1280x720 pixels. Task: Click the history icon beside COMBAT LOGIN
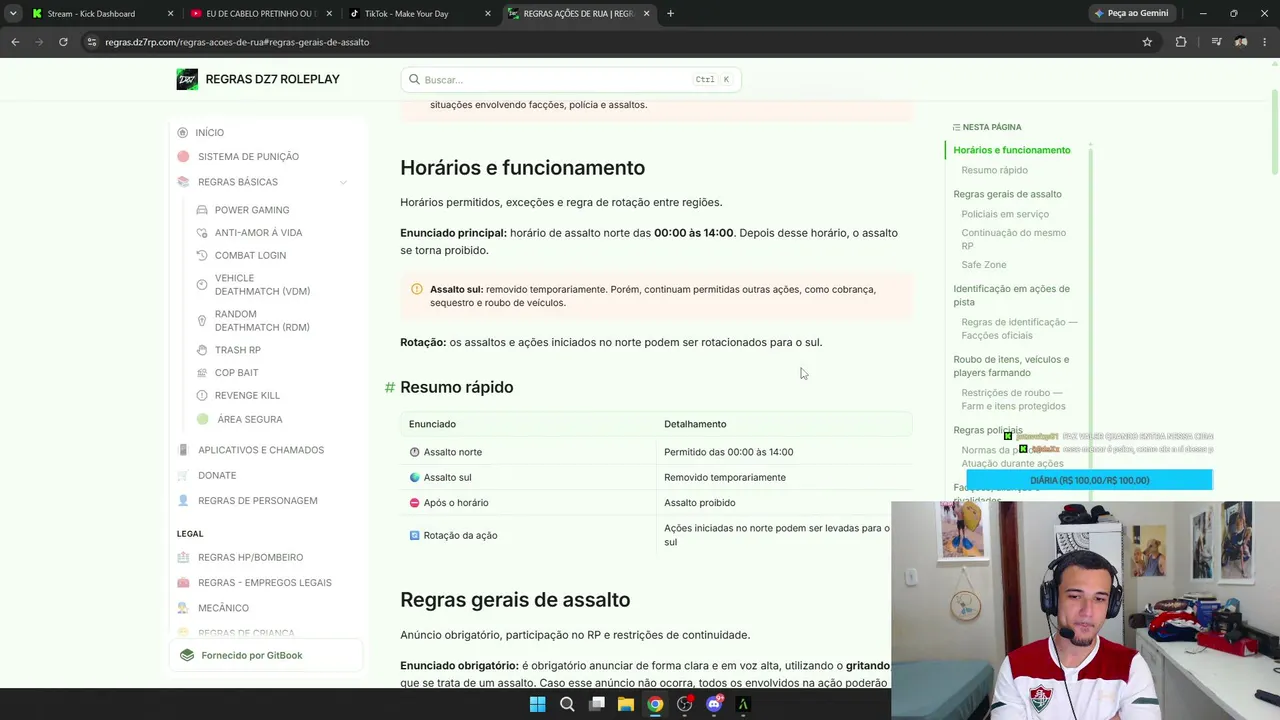click(x=202, y=255)
